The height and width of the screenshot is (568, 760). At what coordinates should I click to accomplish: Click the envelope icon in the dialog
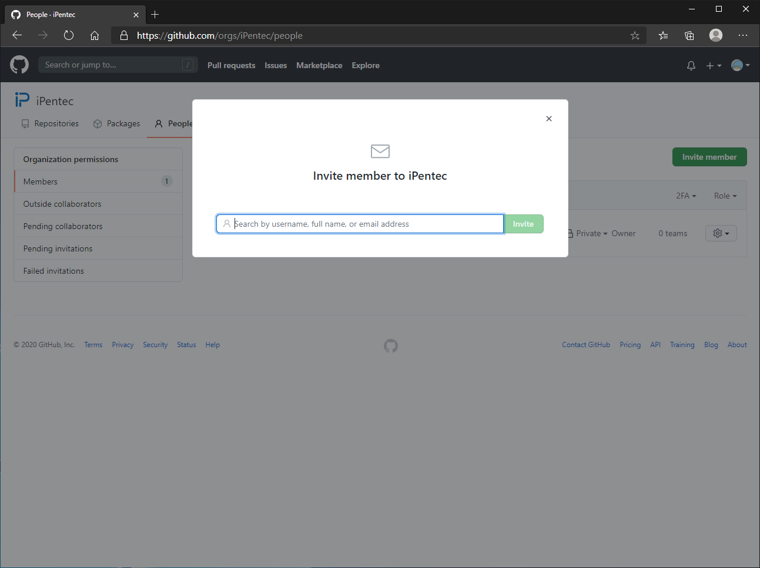(x=380, y=151)
